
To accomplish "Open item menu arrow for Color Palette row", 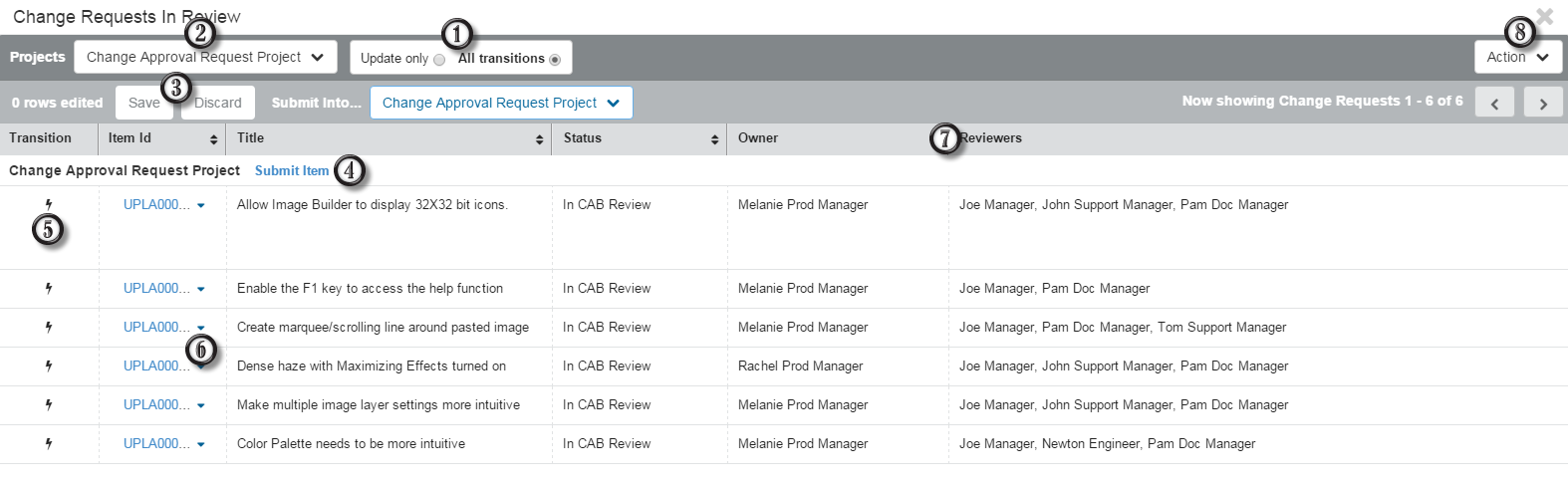I will (x=201, y=444).
